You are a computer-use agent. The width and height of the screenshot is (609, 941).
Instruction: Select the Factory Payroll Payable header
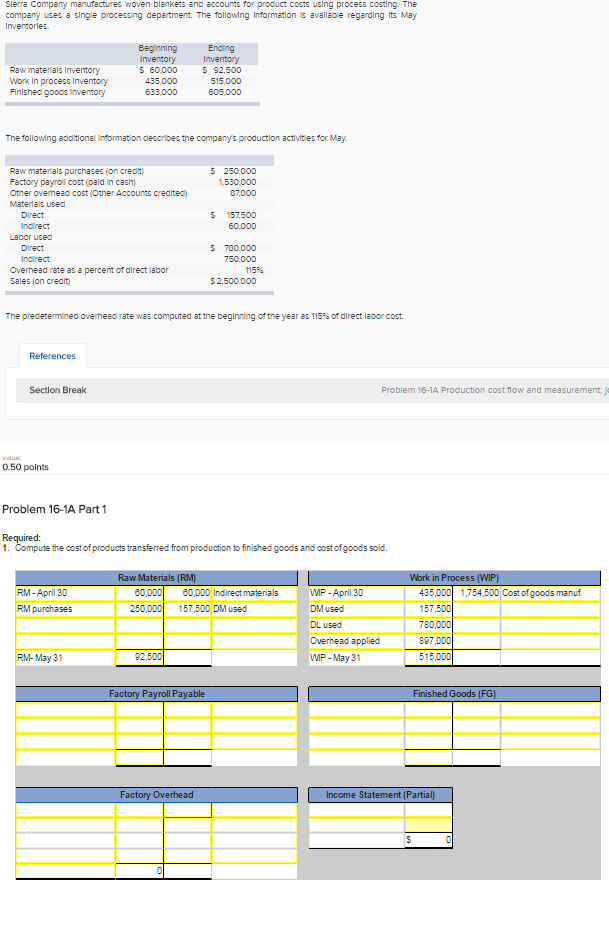(x=156, y=693)
